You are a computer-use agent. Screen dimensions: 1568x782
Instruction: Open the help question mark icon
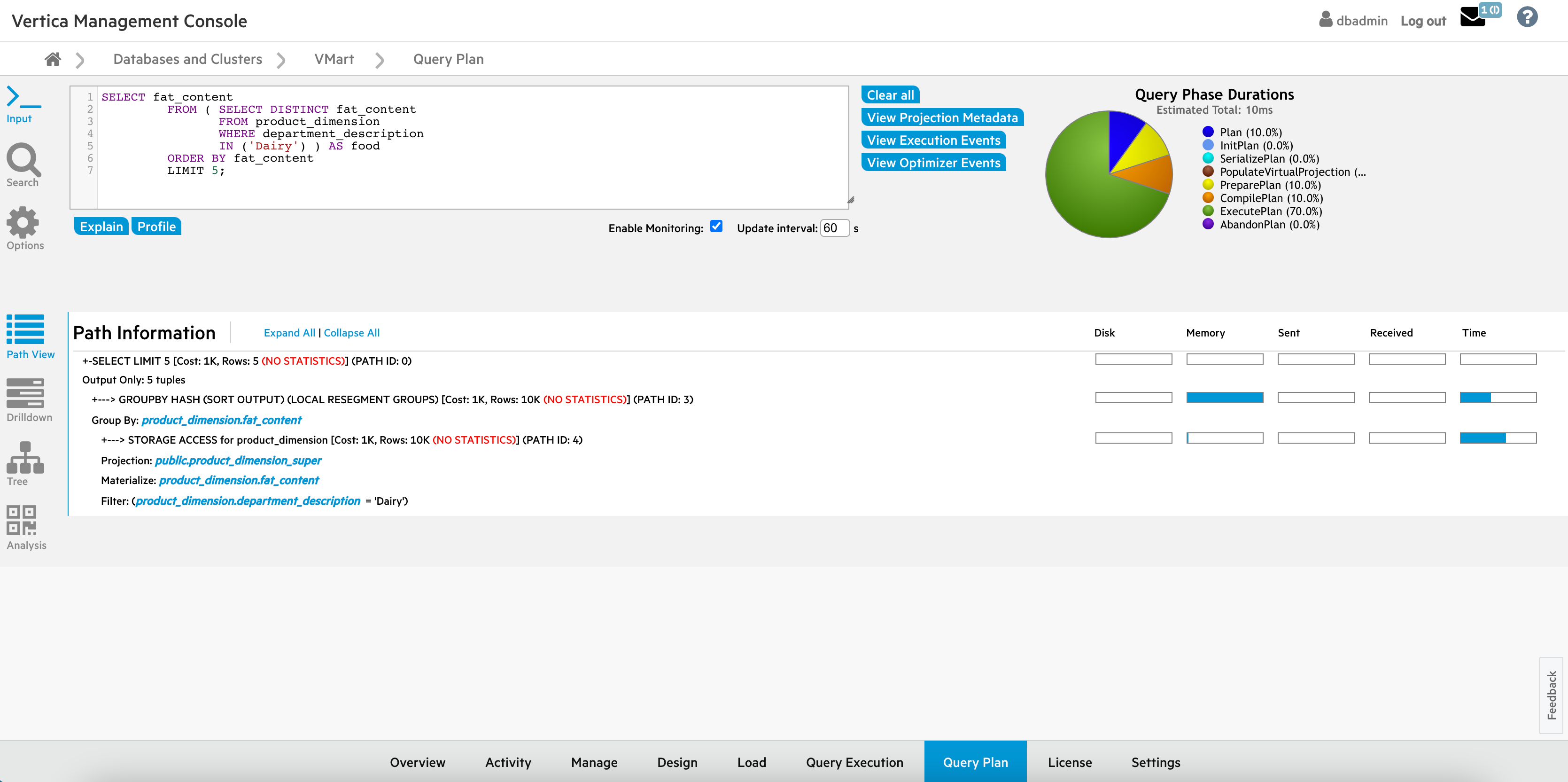point(1527,18)
